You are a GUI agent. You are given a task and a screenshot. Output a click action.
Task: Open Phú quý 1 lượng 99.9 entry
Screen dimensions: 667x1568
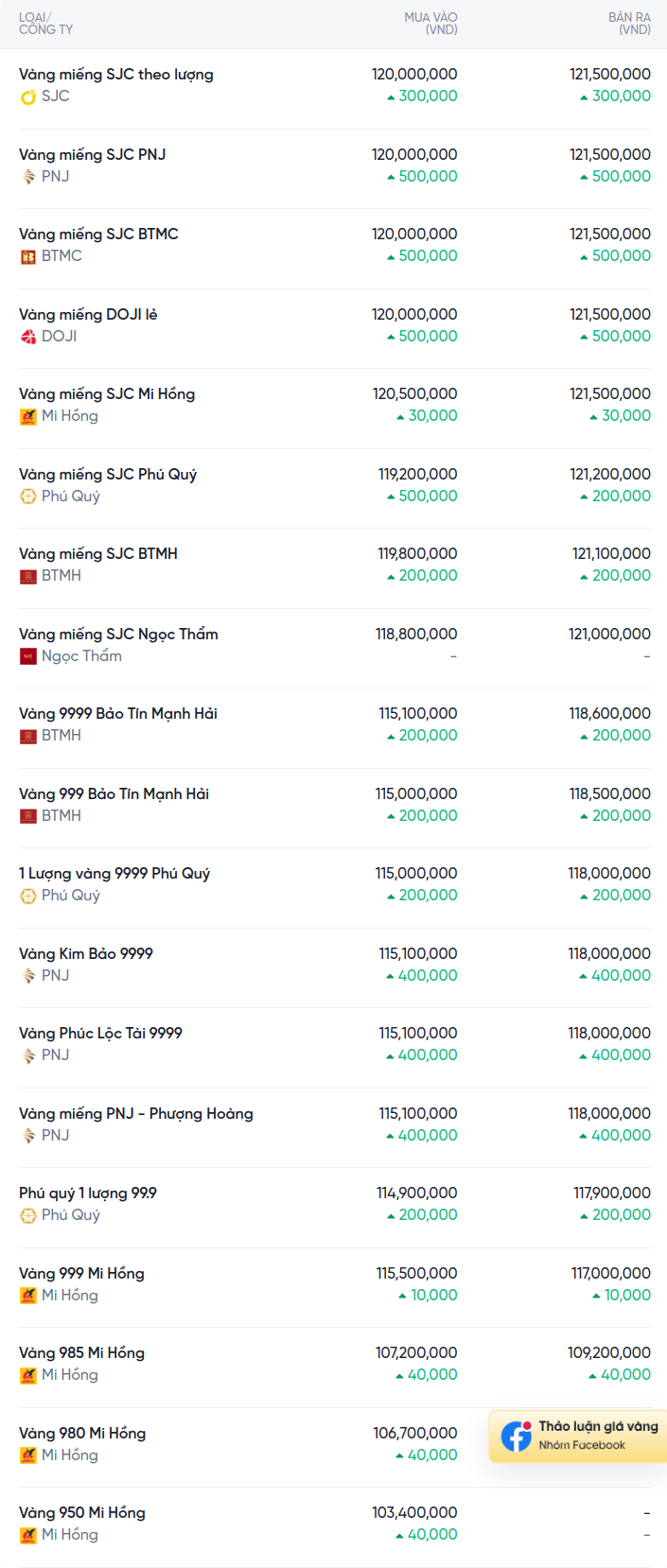click(x=88, y=1193)
